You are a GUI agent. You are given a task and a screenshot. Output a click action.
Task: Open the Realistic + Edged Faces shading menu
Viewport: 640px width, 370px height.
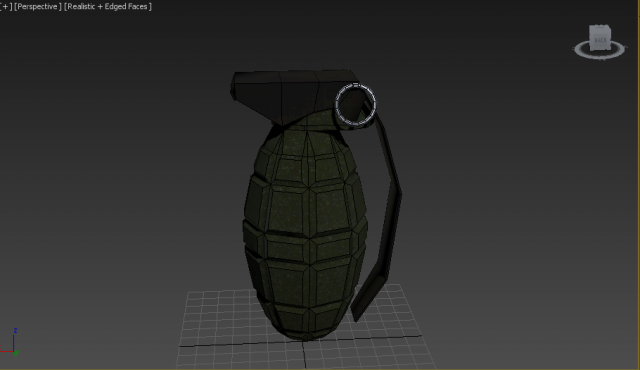tap(108, 7)
